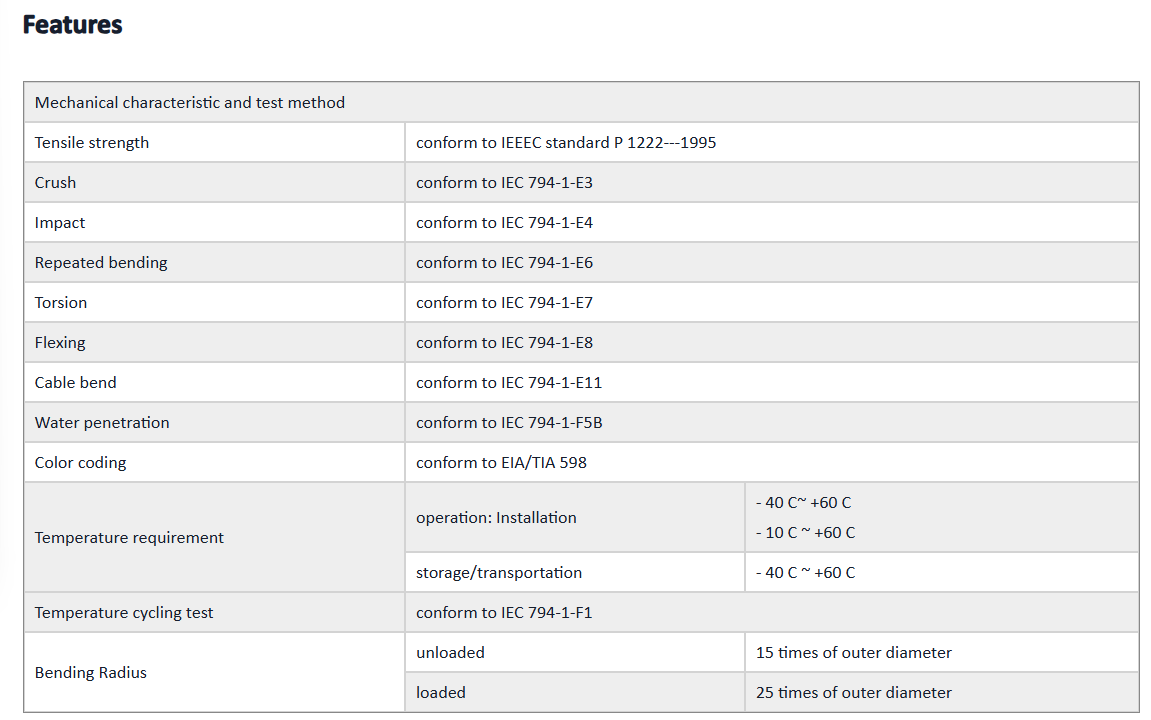This screenshot has width=1151, height=720.
Task: Click the Flexing row label
Action: [x=60, y=343]
